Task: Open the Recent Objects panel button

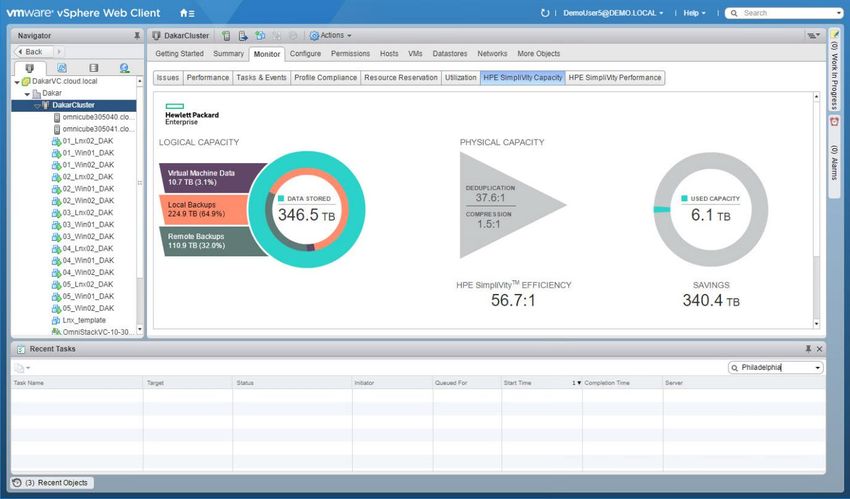Action: (52, 483)
